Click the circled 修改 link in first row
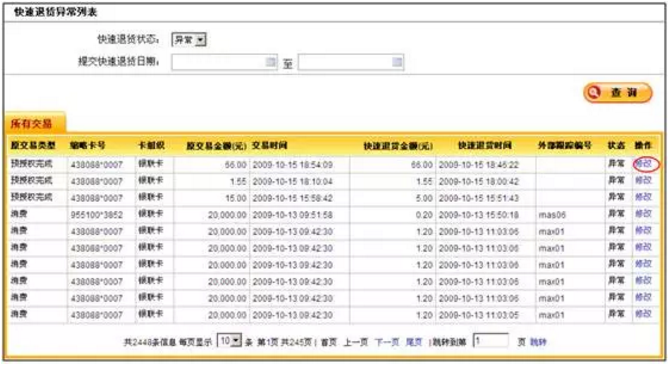This screenshot has height=365, width=668. (x=643, y=164)
